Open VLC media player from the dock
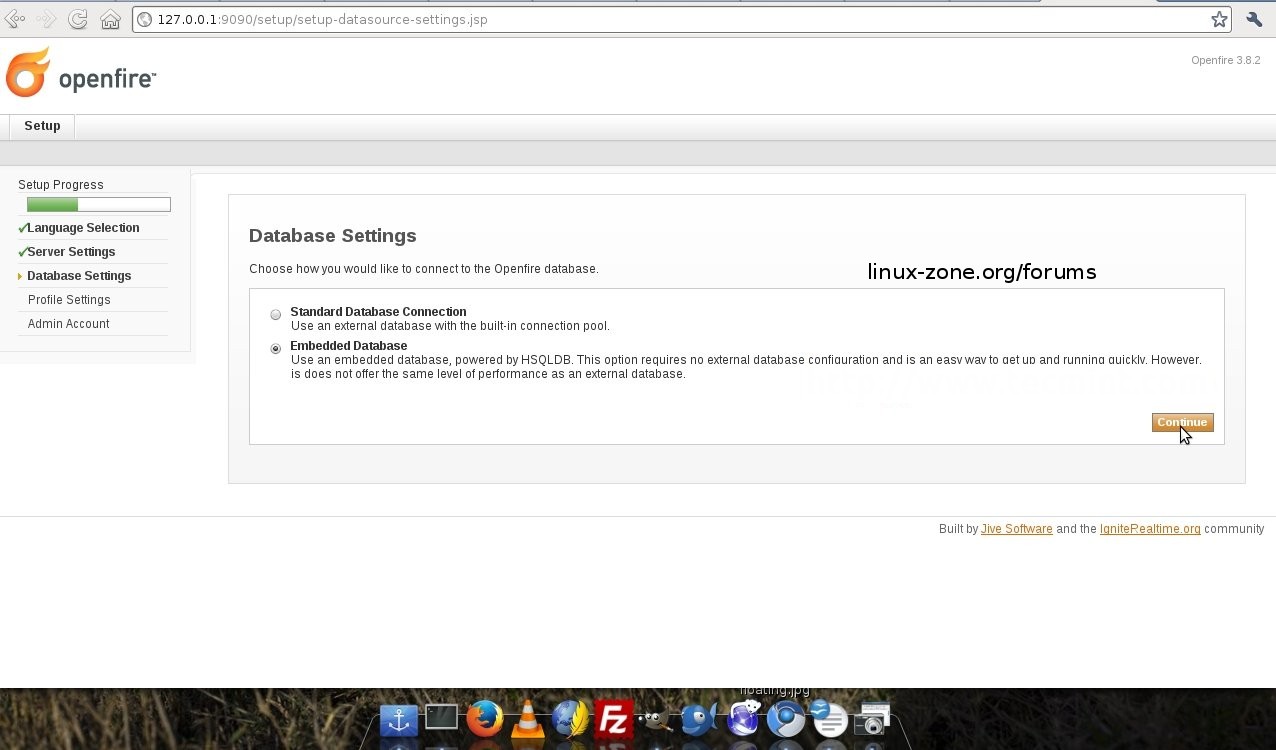The image size is (1276, 750). coord(527,720)
